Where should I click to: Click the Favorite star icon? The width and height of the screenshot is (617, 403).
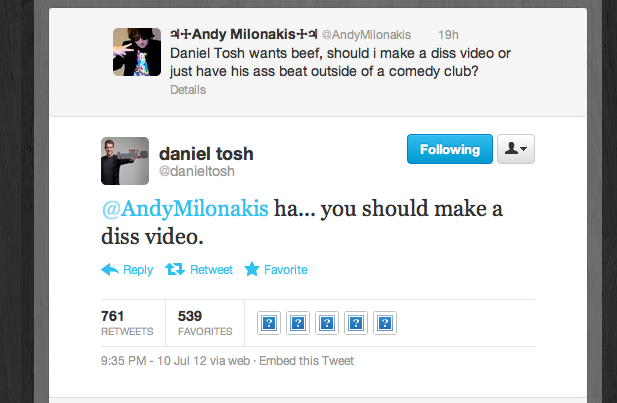coord(252,269)
